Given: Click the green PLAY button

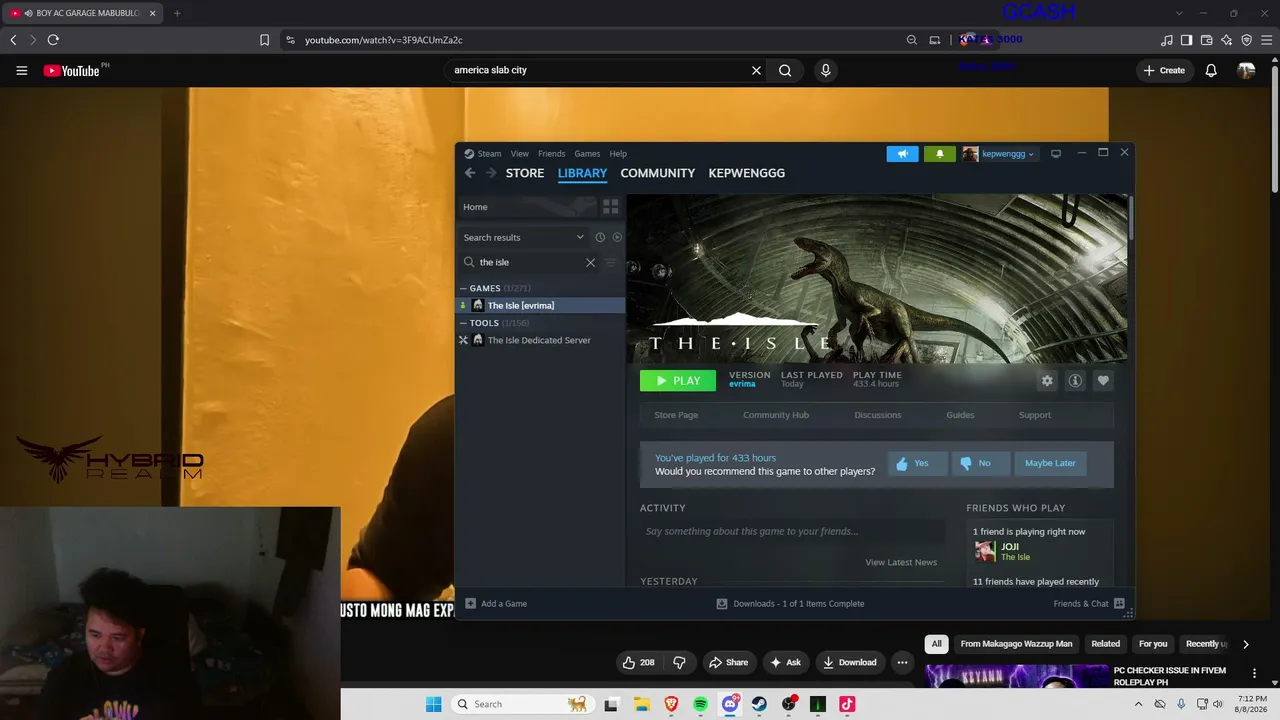Looking at the screenshot, I should 678,381.
